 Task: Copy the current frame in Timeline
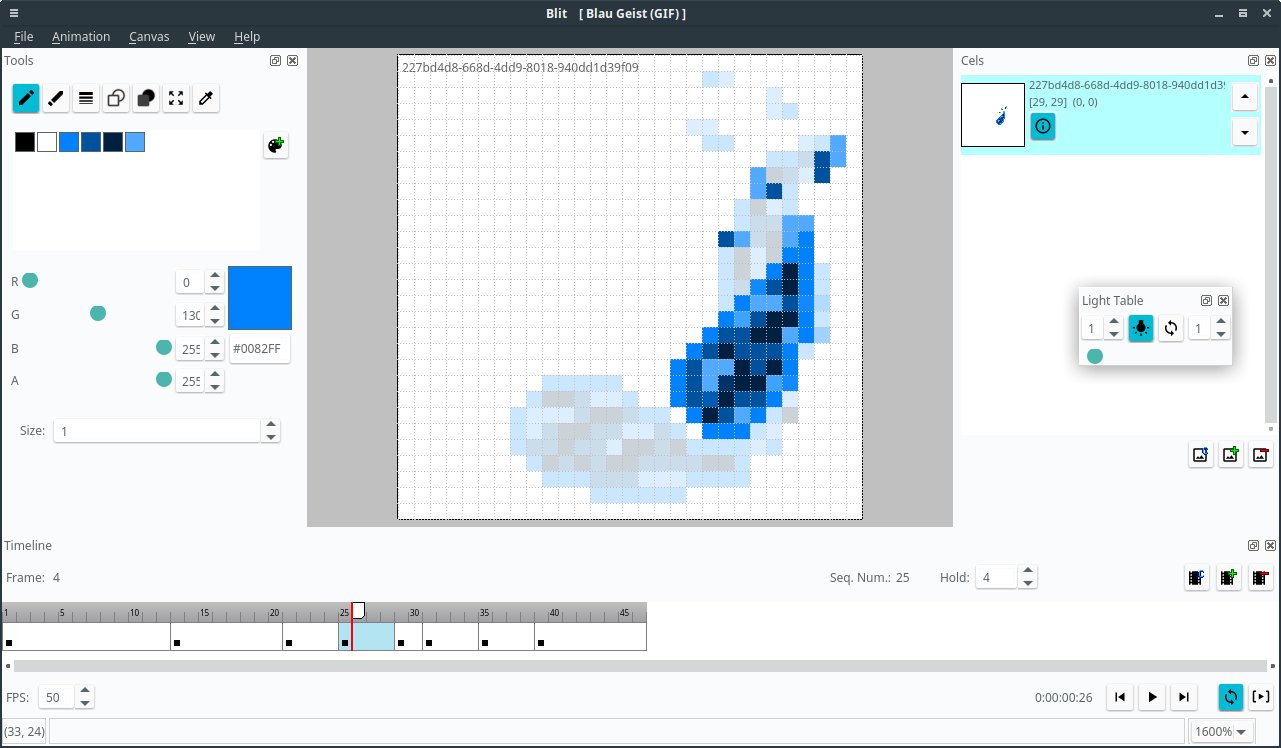(1197, 577)
